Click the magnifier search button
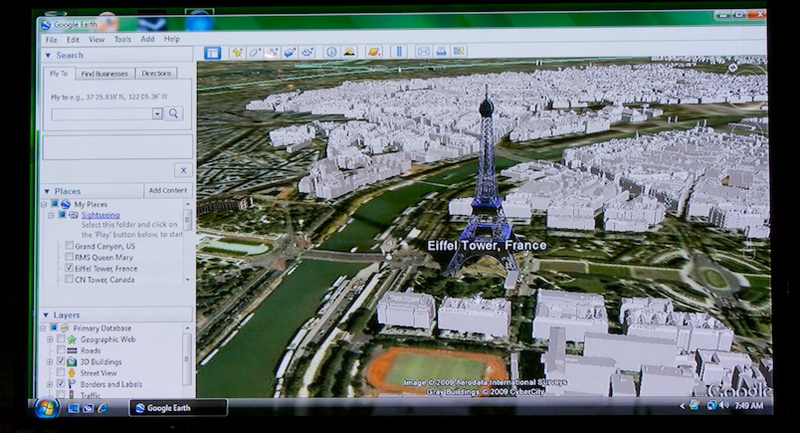This screenshot has height=433, width=800. tap(173, 113)
